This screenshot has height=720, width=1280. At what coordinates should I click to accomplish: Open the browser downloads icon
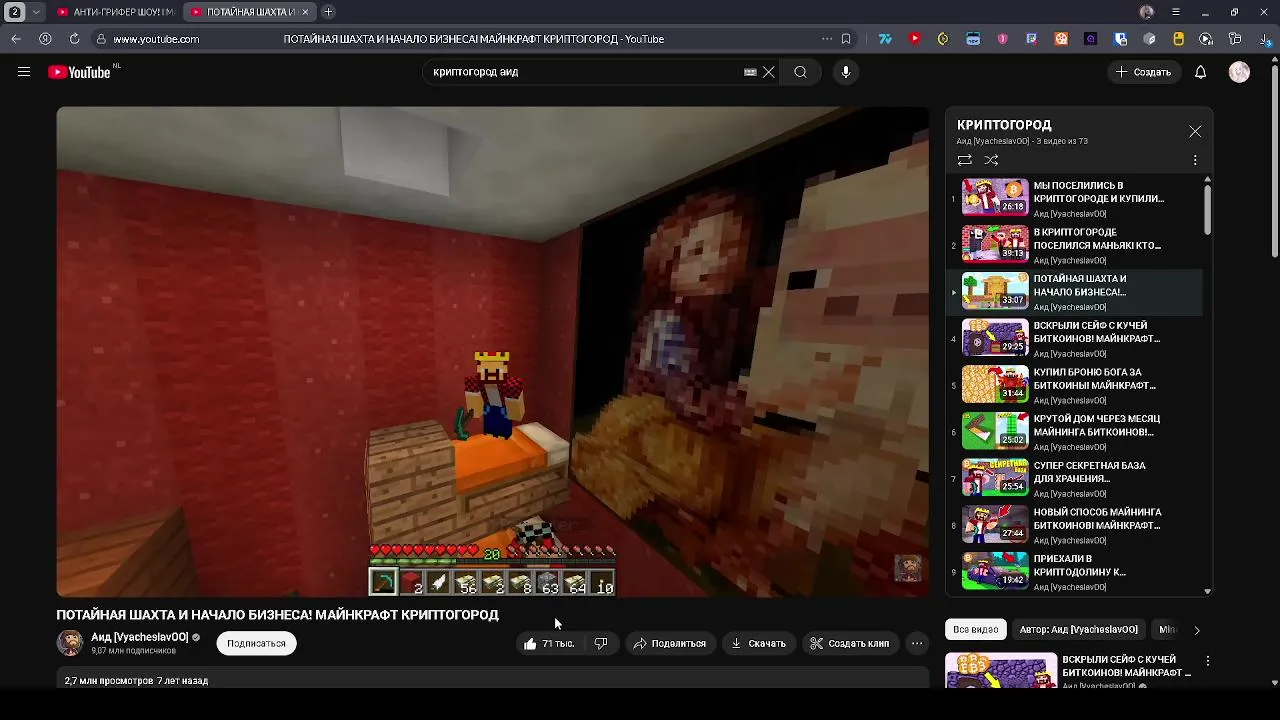1264,39
